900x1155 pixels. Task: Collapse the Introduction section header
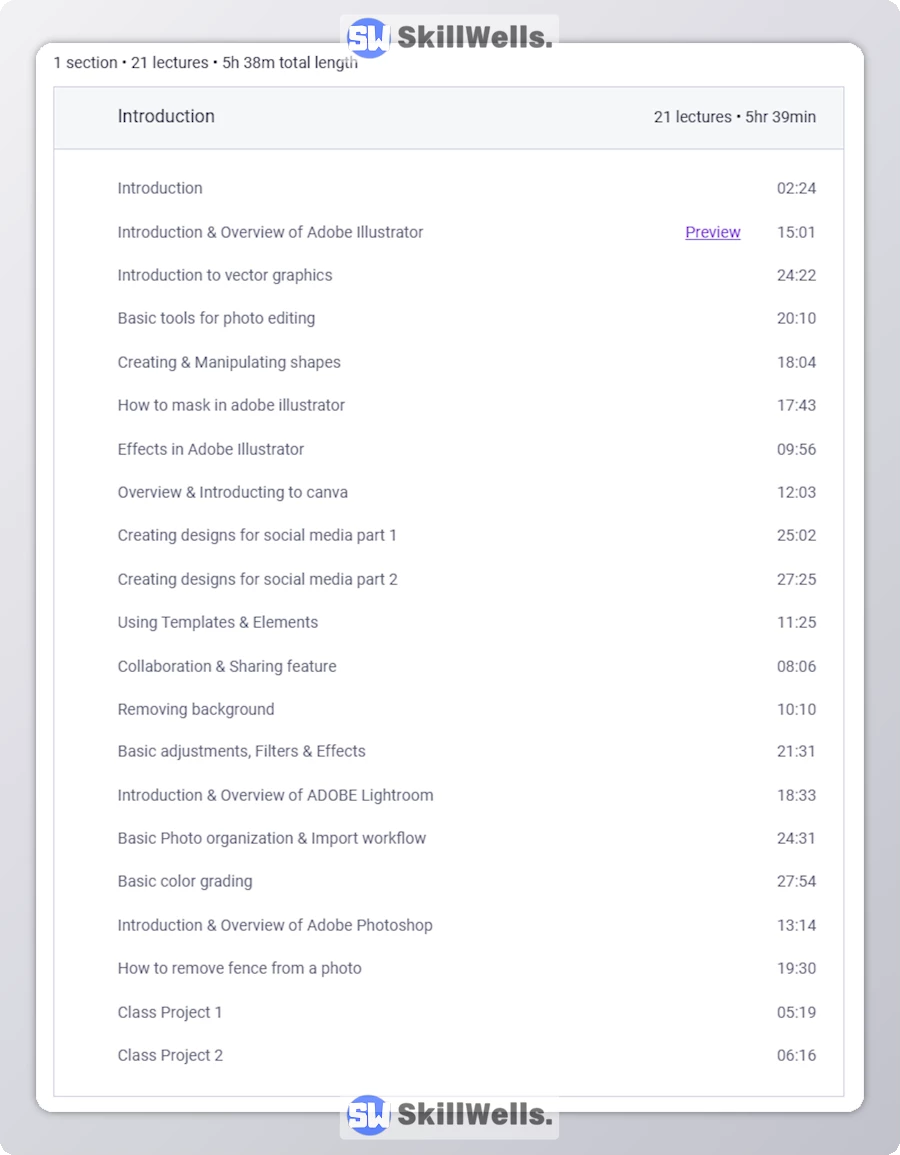pyautogui.click(x=166, y=117)
